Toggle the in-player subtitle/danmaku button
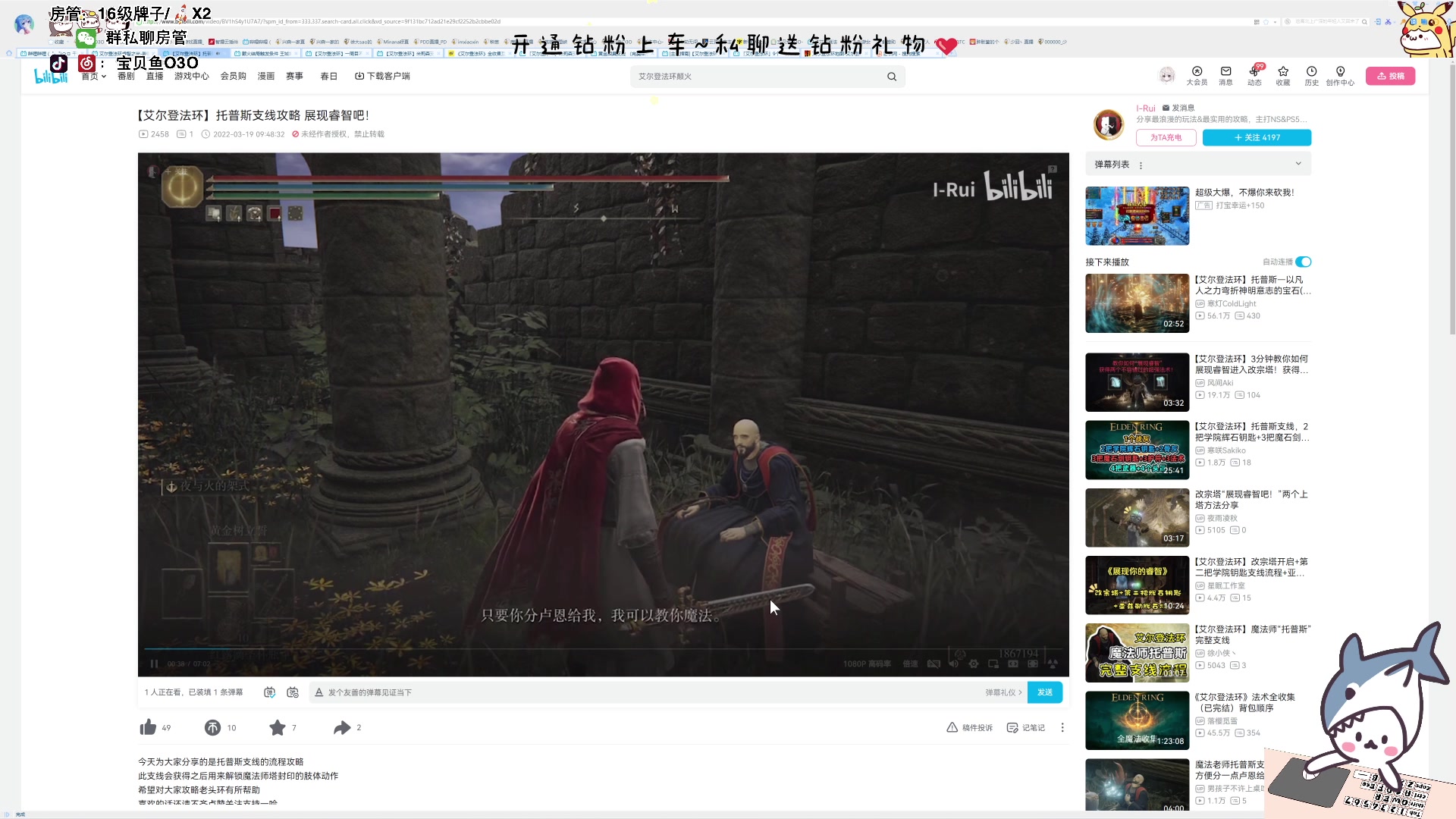The height and width of the screenshot is (819, 1456). (x=934, y=664)
